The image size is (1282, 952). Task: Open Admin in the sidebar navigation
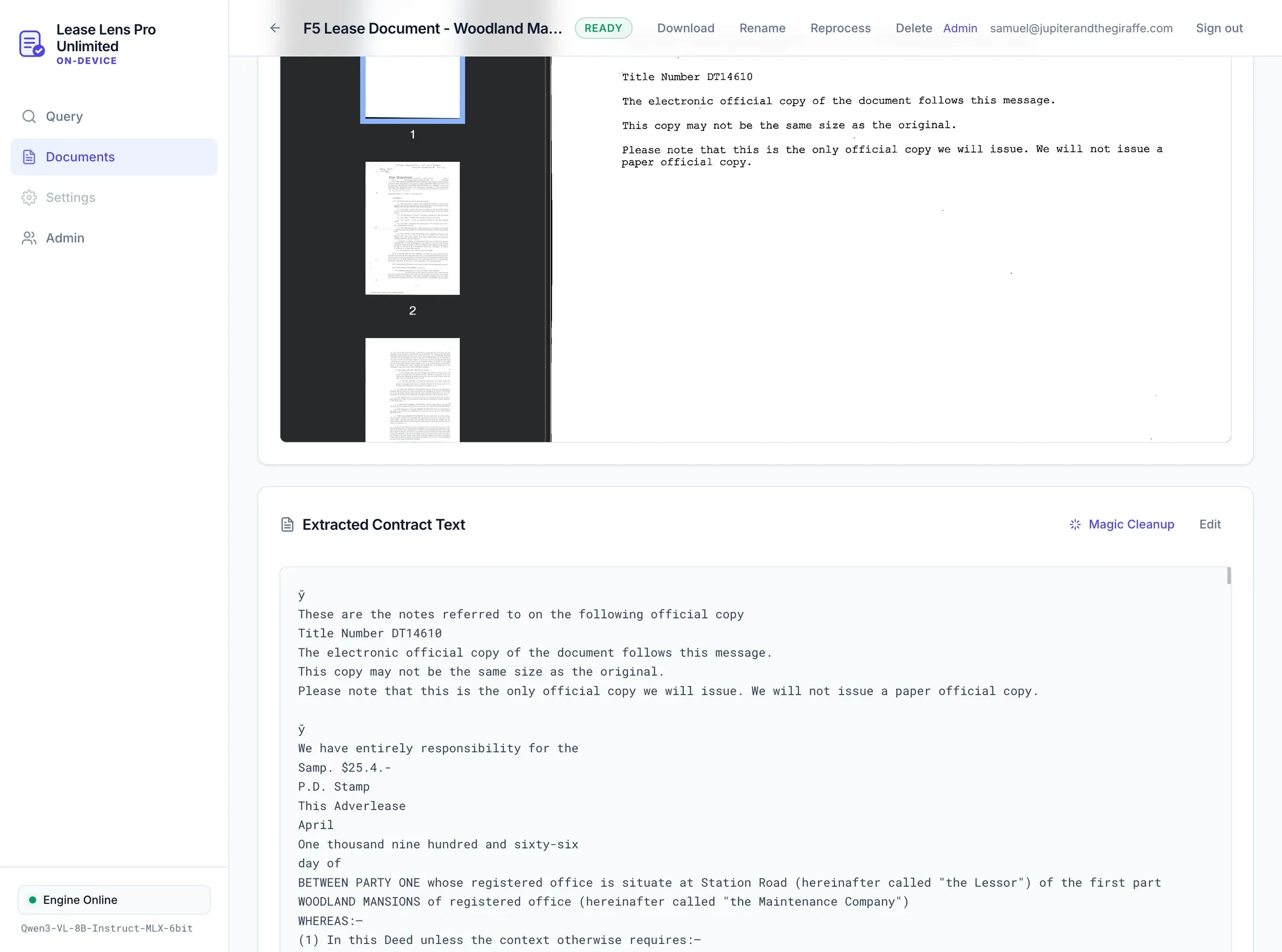point(114,238)
